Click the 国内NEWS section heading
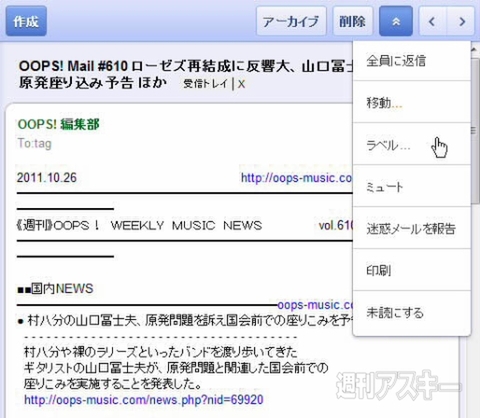This screenshot has width=480, height=418. pos(55,288)
